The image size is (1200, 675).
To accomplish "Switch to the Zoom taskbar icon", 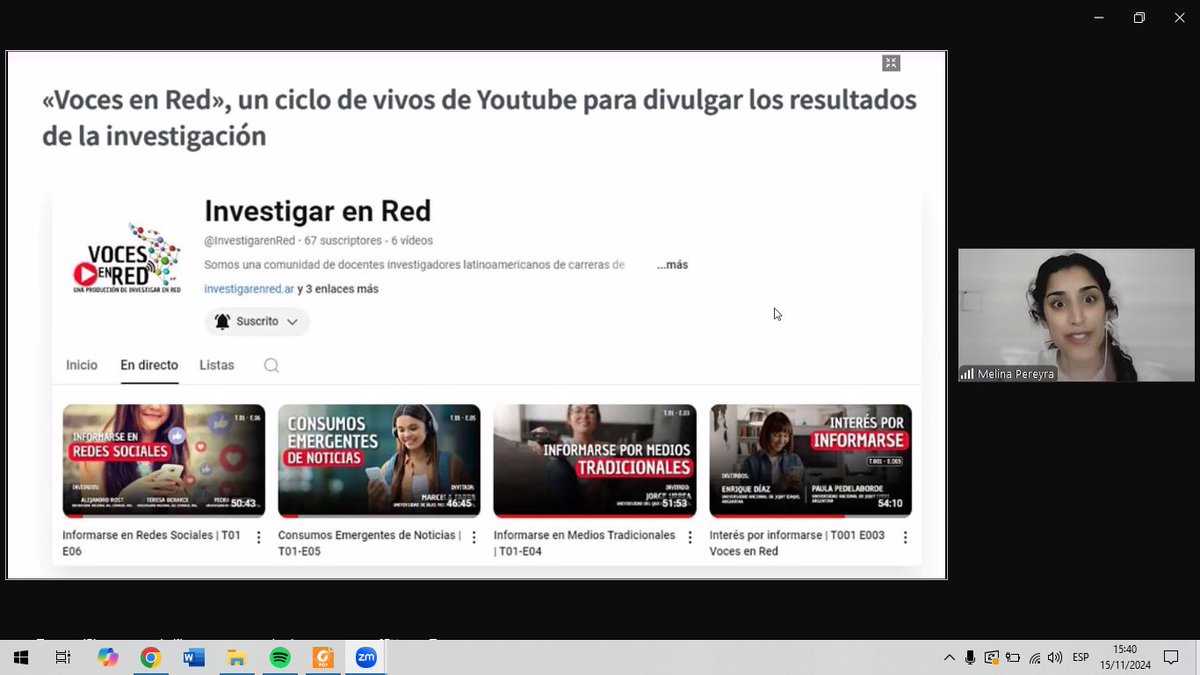I will [366, 657].
